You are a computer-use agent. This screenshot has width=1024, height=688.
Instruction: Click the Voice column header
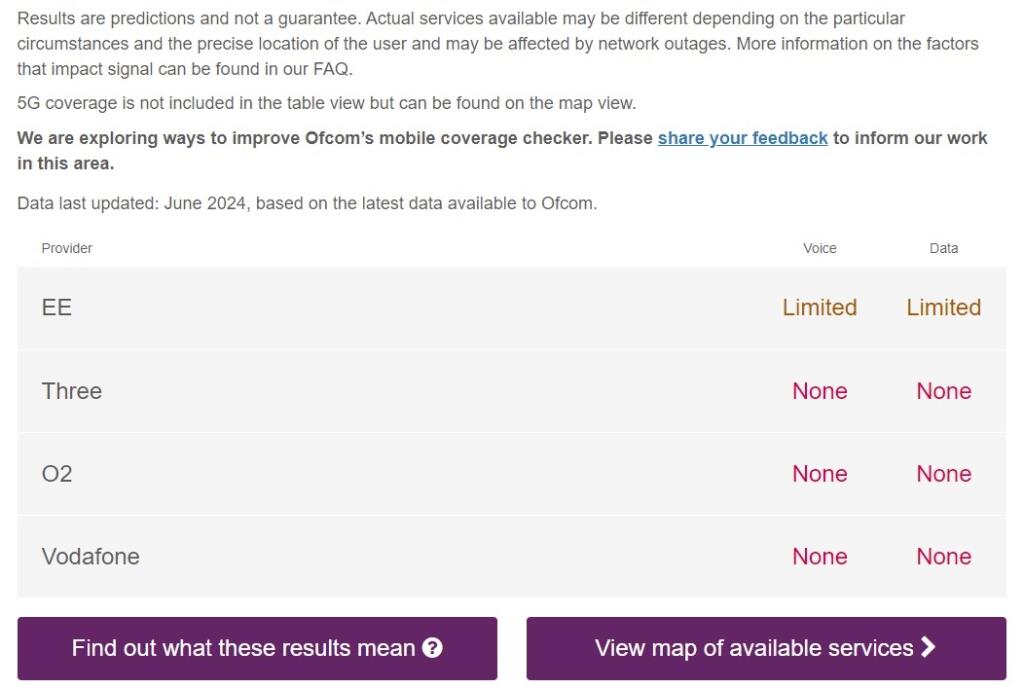tap(819, 248)
